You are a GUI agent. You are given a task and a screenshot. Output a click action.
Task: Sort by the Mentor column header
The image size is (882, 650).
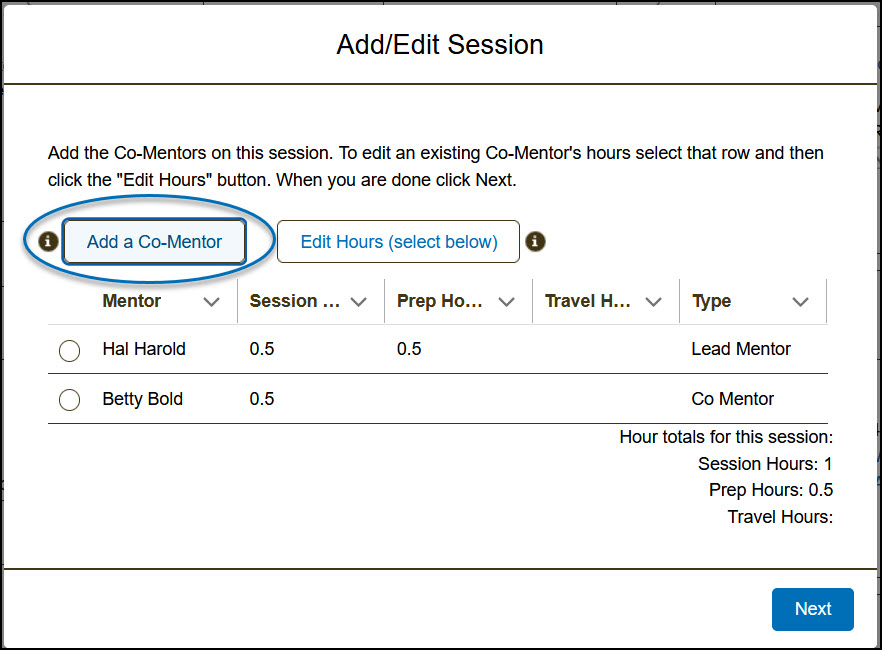(132, 301)
